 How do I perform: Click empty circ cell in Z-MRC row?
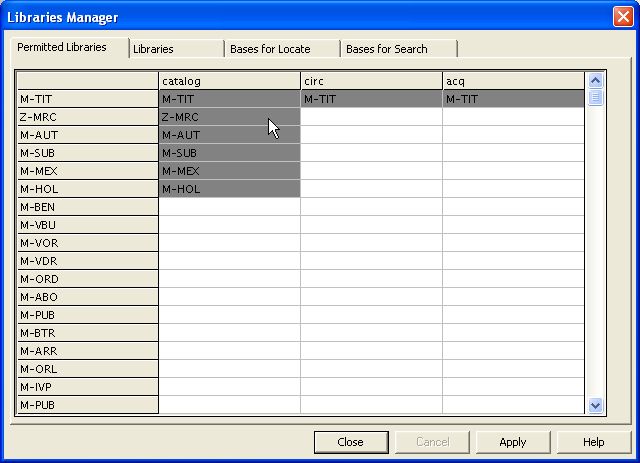[371, 117]
